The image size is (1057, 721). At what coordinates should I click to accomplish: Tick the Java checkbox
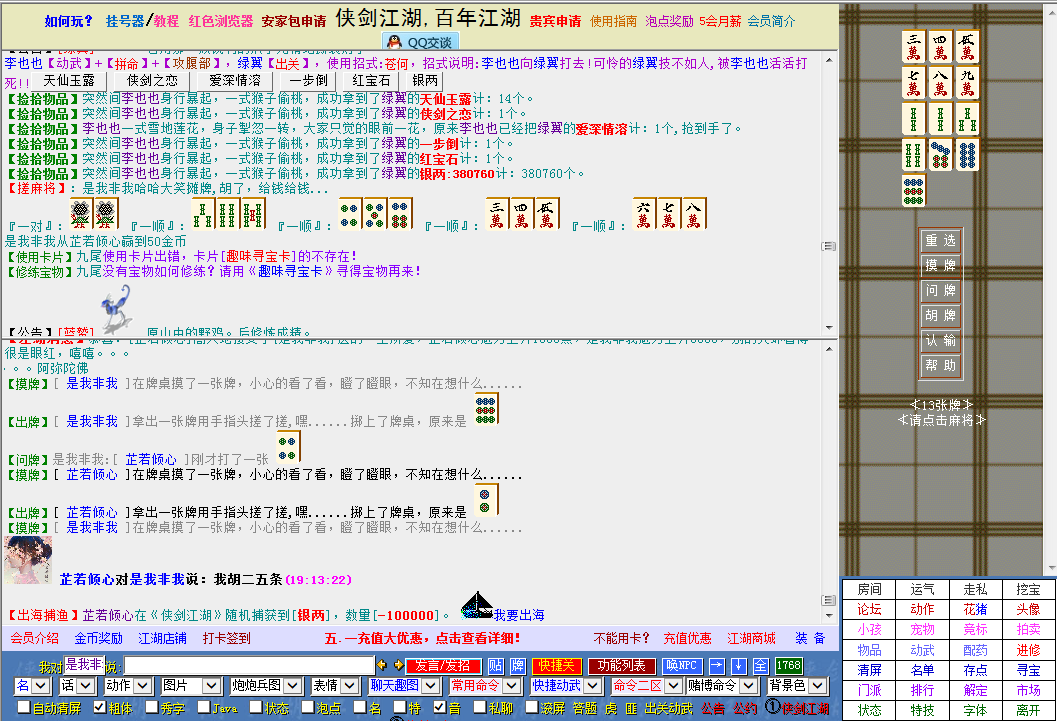[x=204, y=707]
